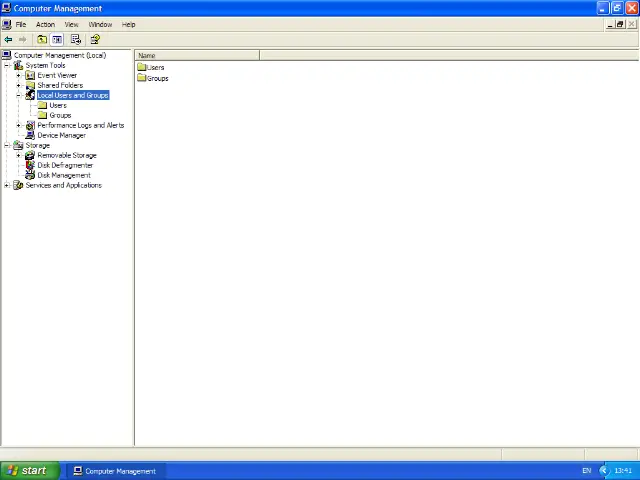The image size is (640, 480).
Task: Select the 'Users' label in tree
Action: pyautogui.click(x=58, y=105)
